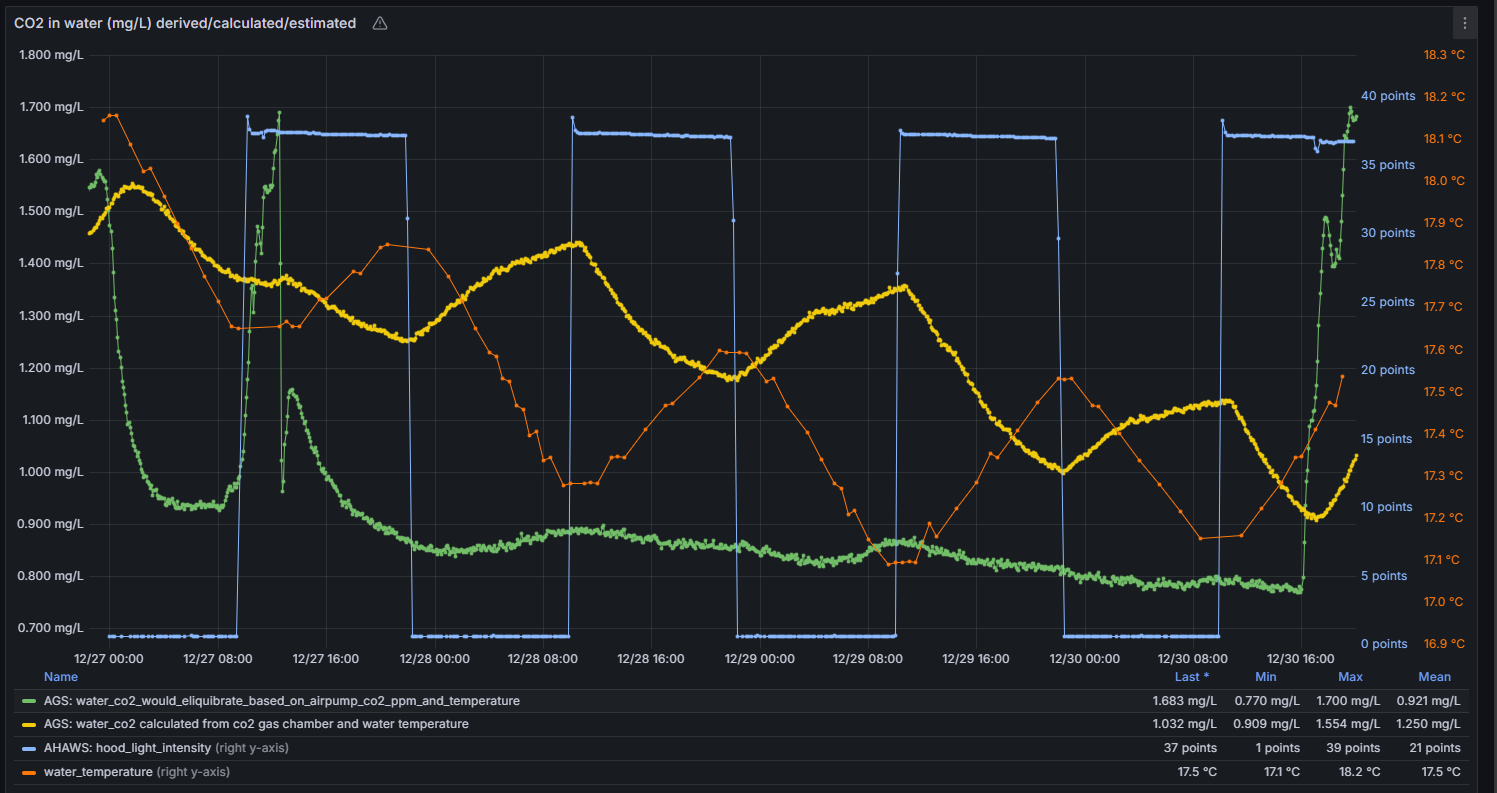Click the 12/30 00:00 x-axis label
Image resolution: width=1497 pixels, height=793 pixels.
tap(1084, 659)
